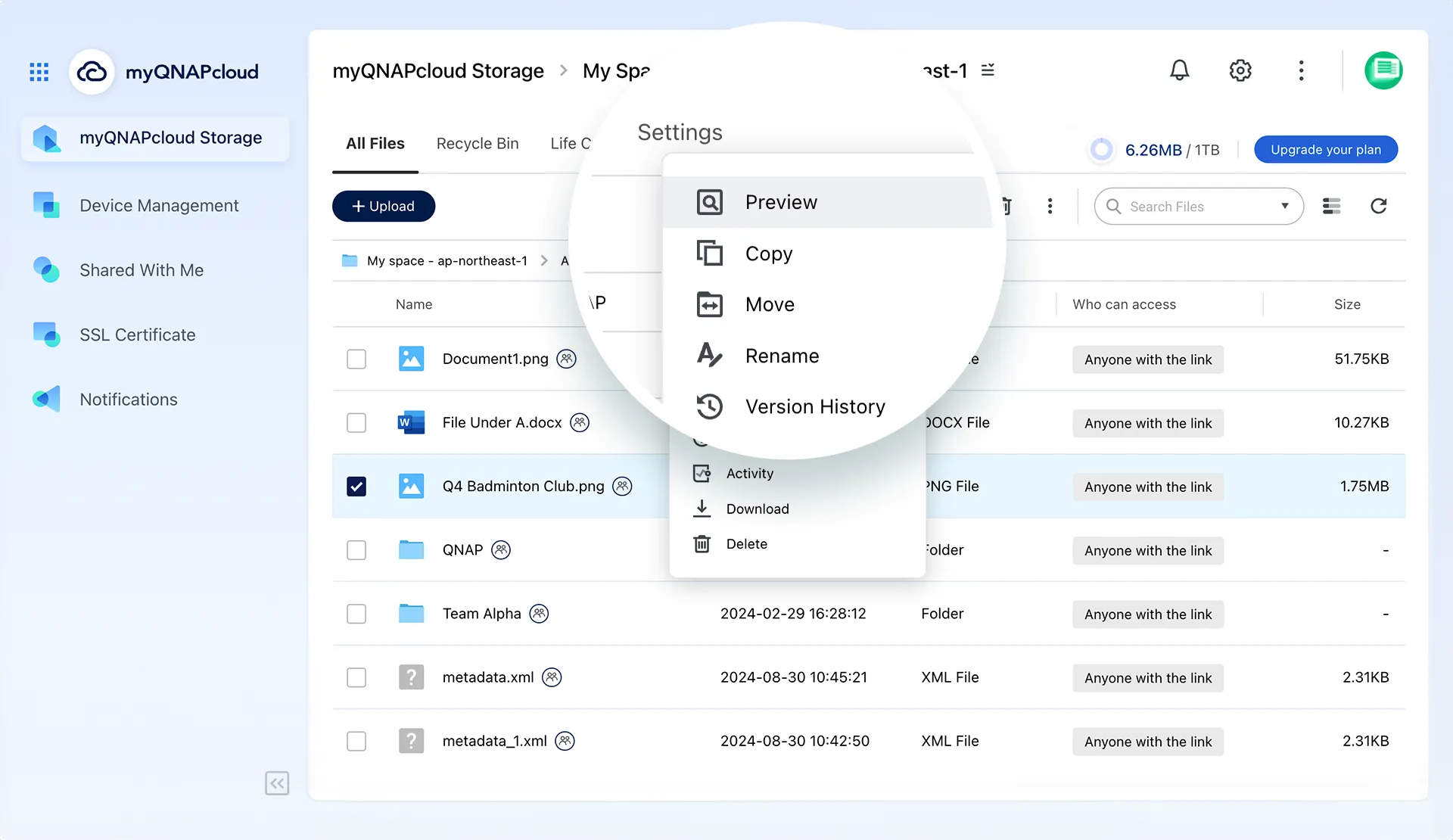Viewport: 1453px width, 840px height.
Task: Choose Rename from the context menu
Action: (782, 356)
